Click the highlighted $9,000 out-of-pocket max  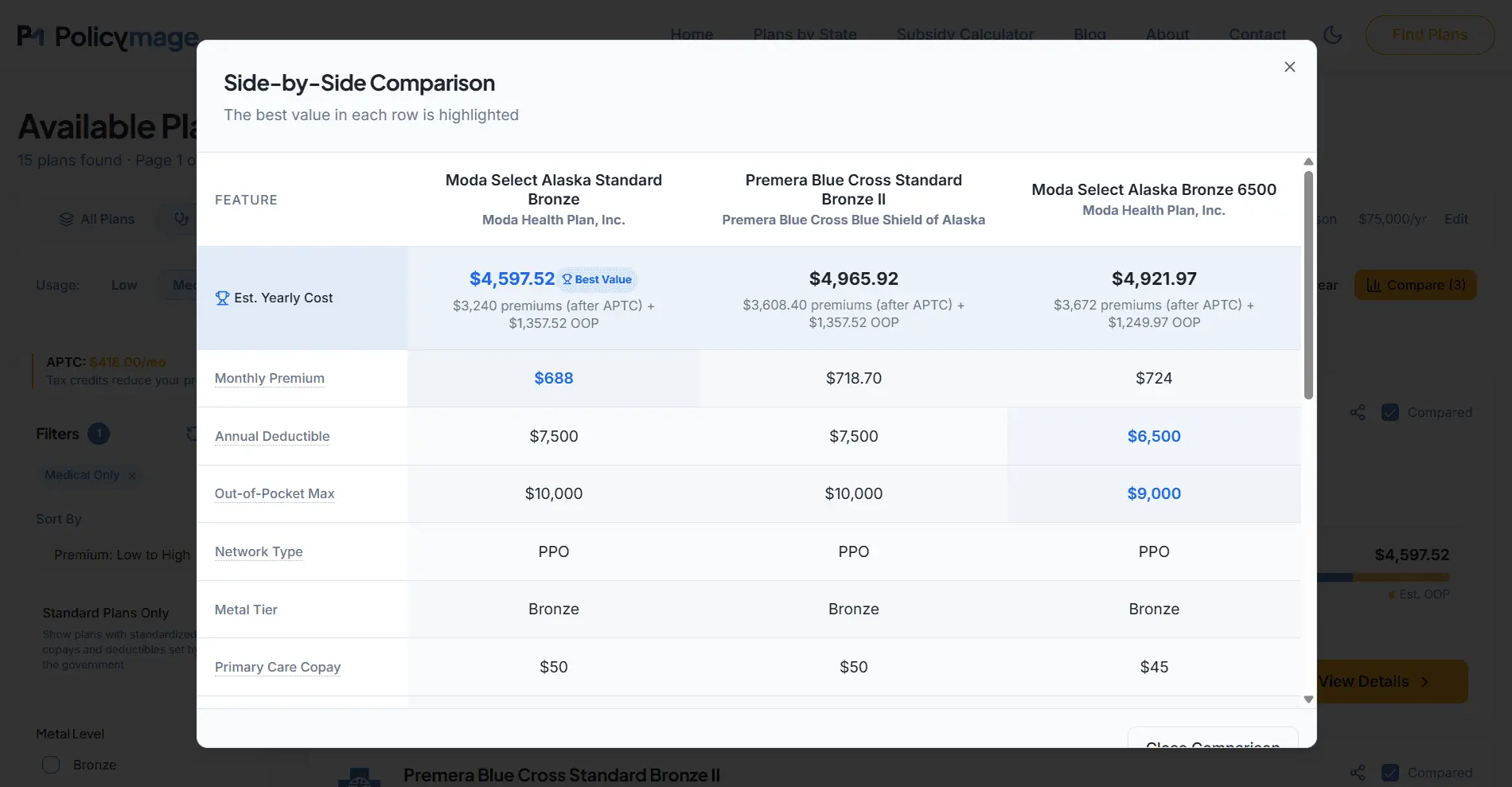[1154, 493]
